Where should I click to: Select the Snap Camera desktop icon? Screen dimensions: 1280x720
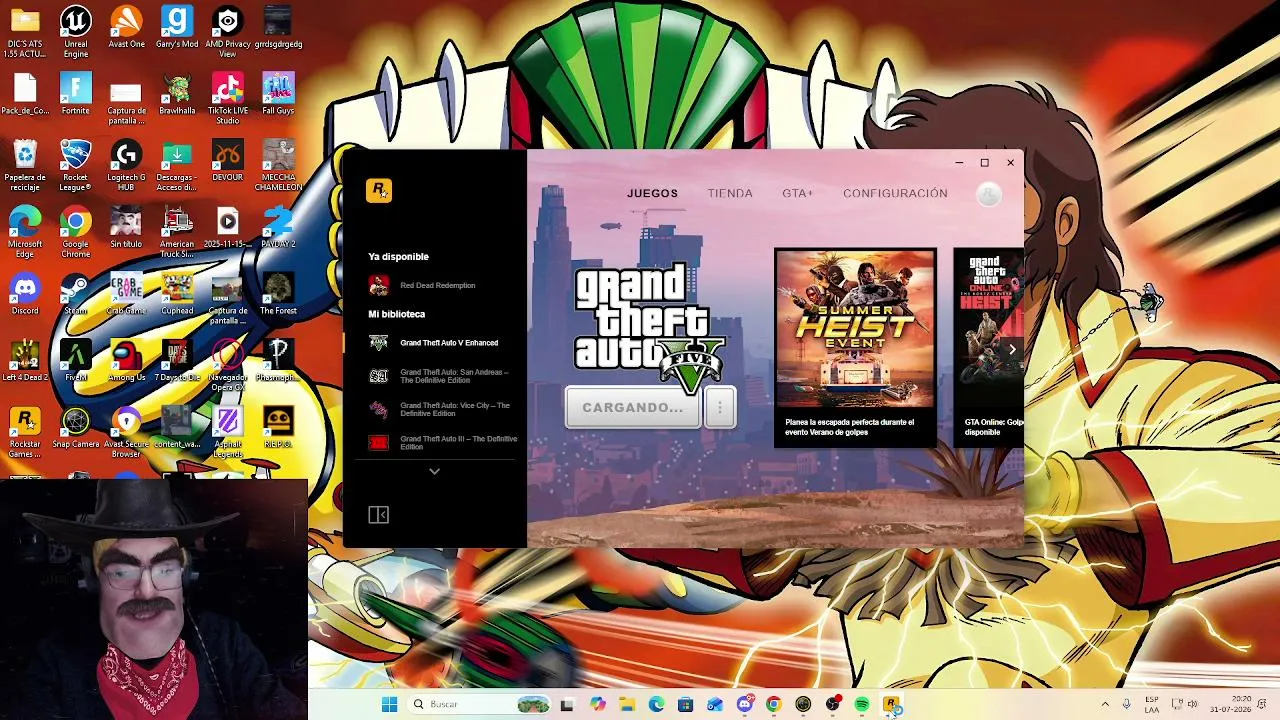[x=76, y=428]
